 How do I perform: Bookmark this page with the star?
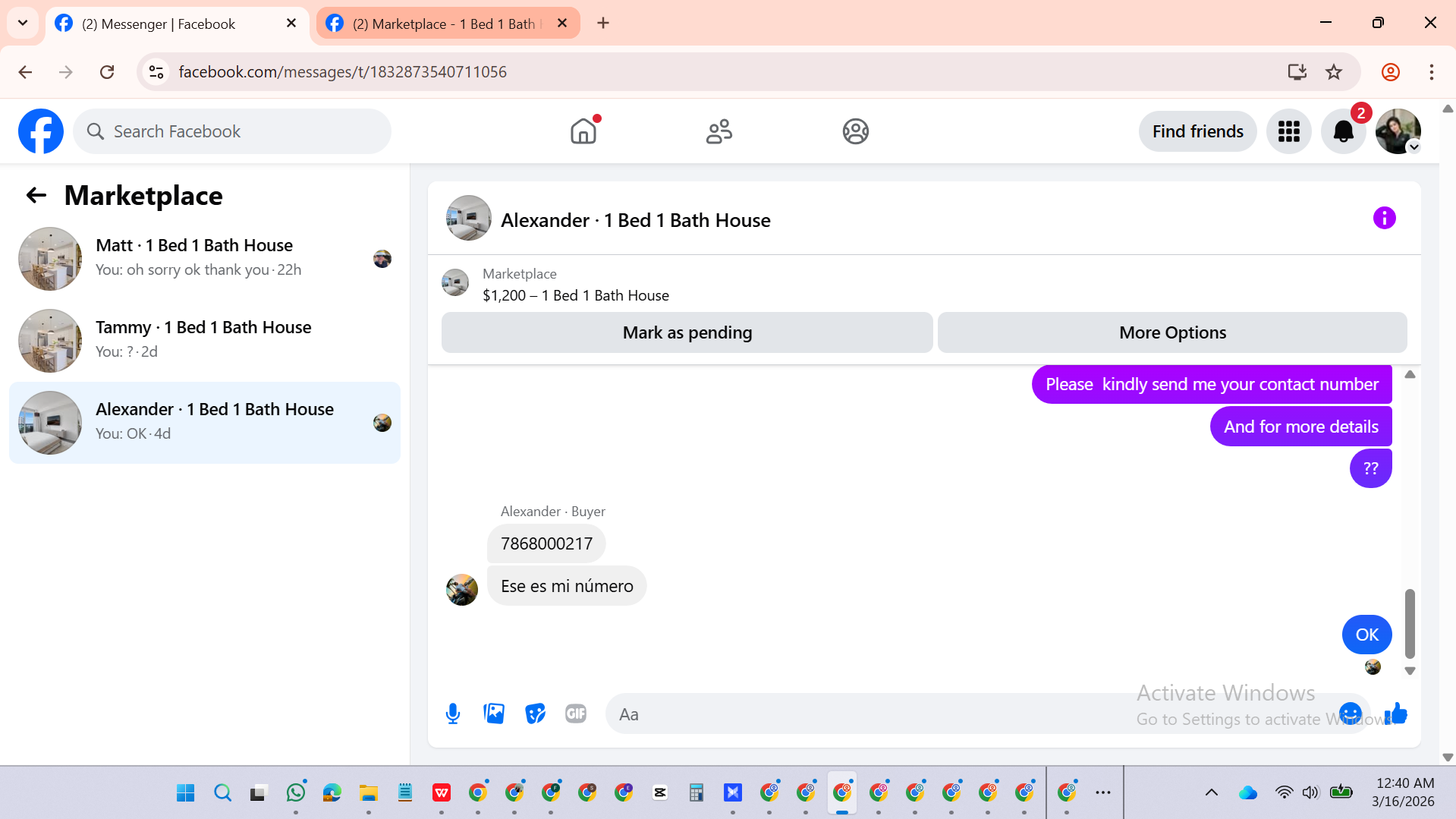pos(1333,72)
